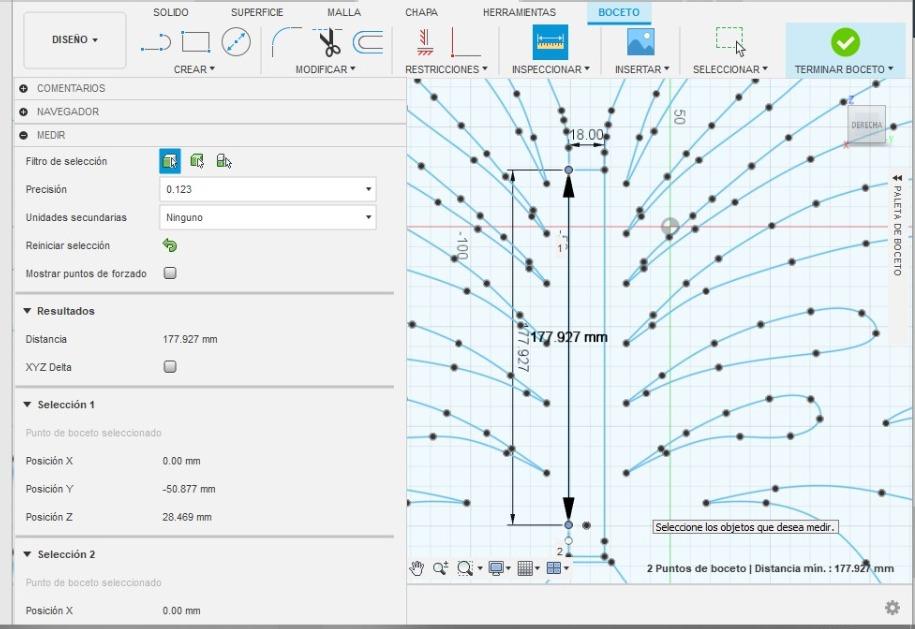Click the DERECHA view cube face
The height and width of the screenshot is (629, 915).
pyautogui.click(x=867, y=124)
